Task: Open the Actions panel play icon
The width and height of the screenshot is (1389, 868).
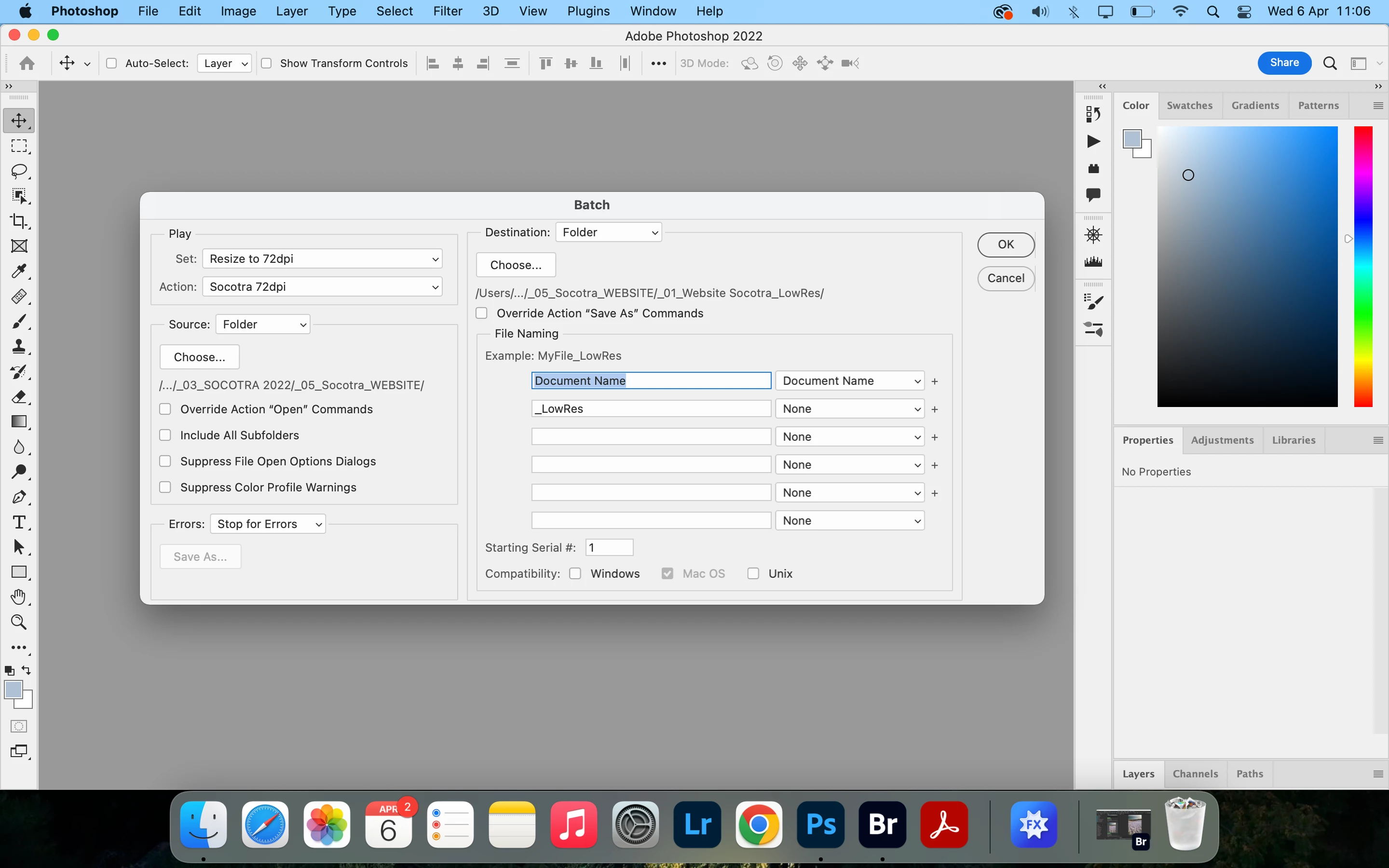Action: 1093,141
